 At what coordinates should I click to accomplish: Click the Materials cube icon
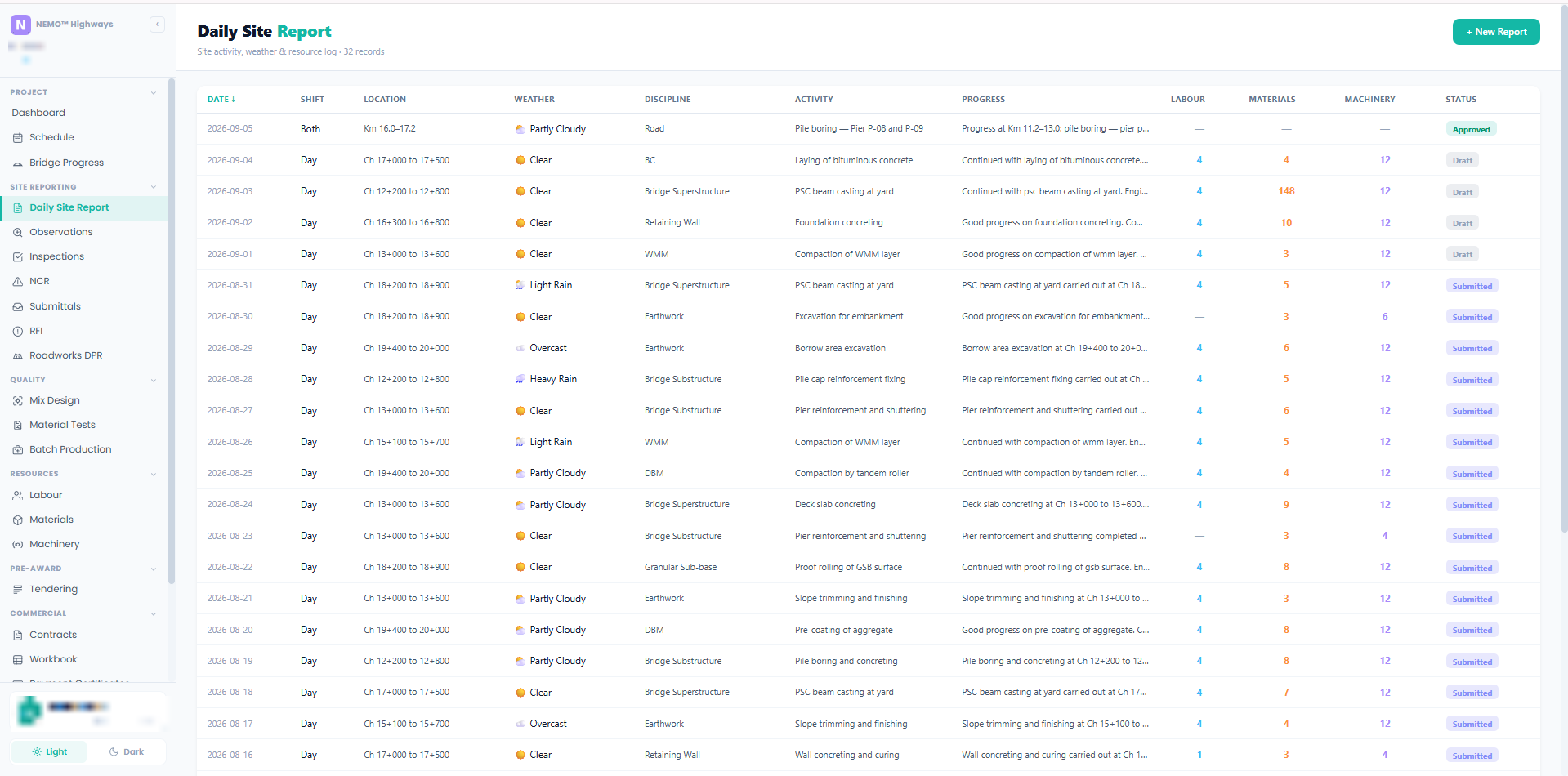click(x=18, y=520)
